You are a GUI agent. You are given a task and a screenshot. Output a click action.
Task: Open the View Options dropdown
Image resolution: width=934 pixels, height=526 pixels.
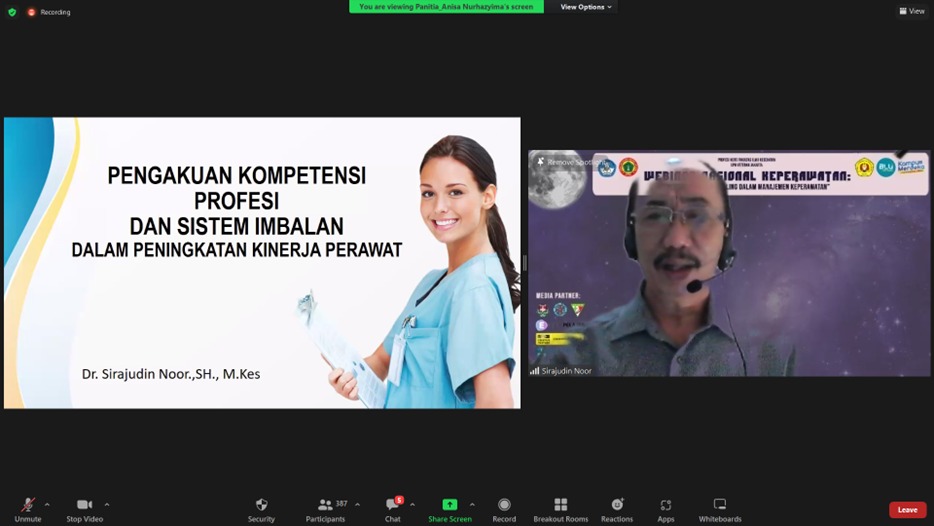point(585,7)
